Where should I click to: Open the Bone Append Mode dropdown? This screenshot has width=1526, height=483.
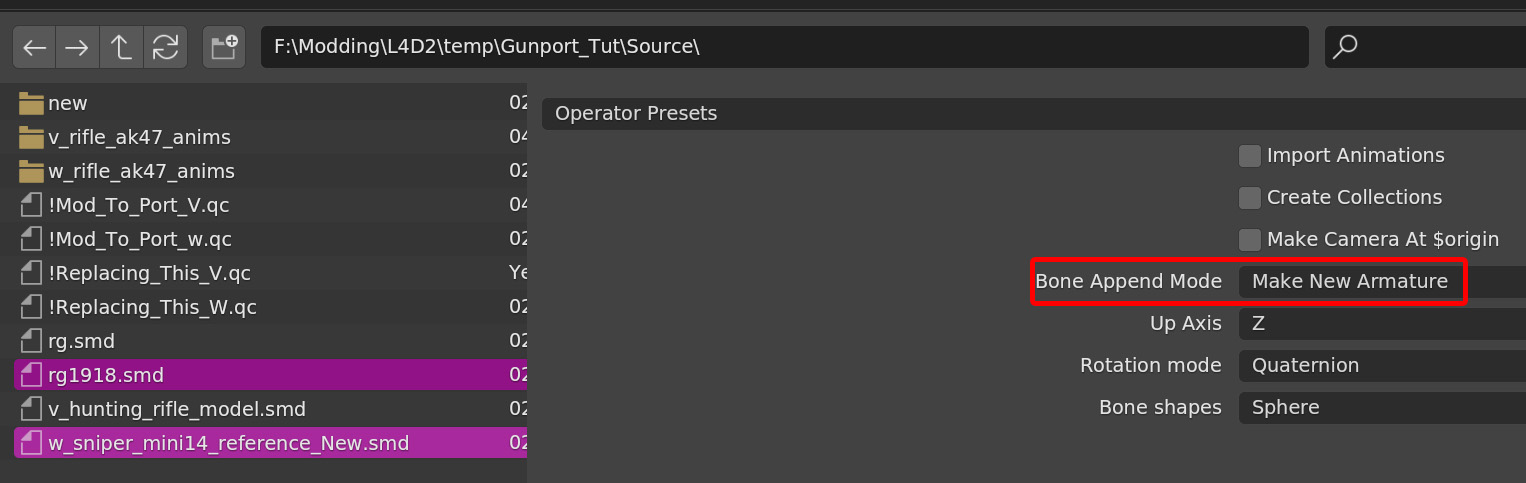(x=1350, y=282)
